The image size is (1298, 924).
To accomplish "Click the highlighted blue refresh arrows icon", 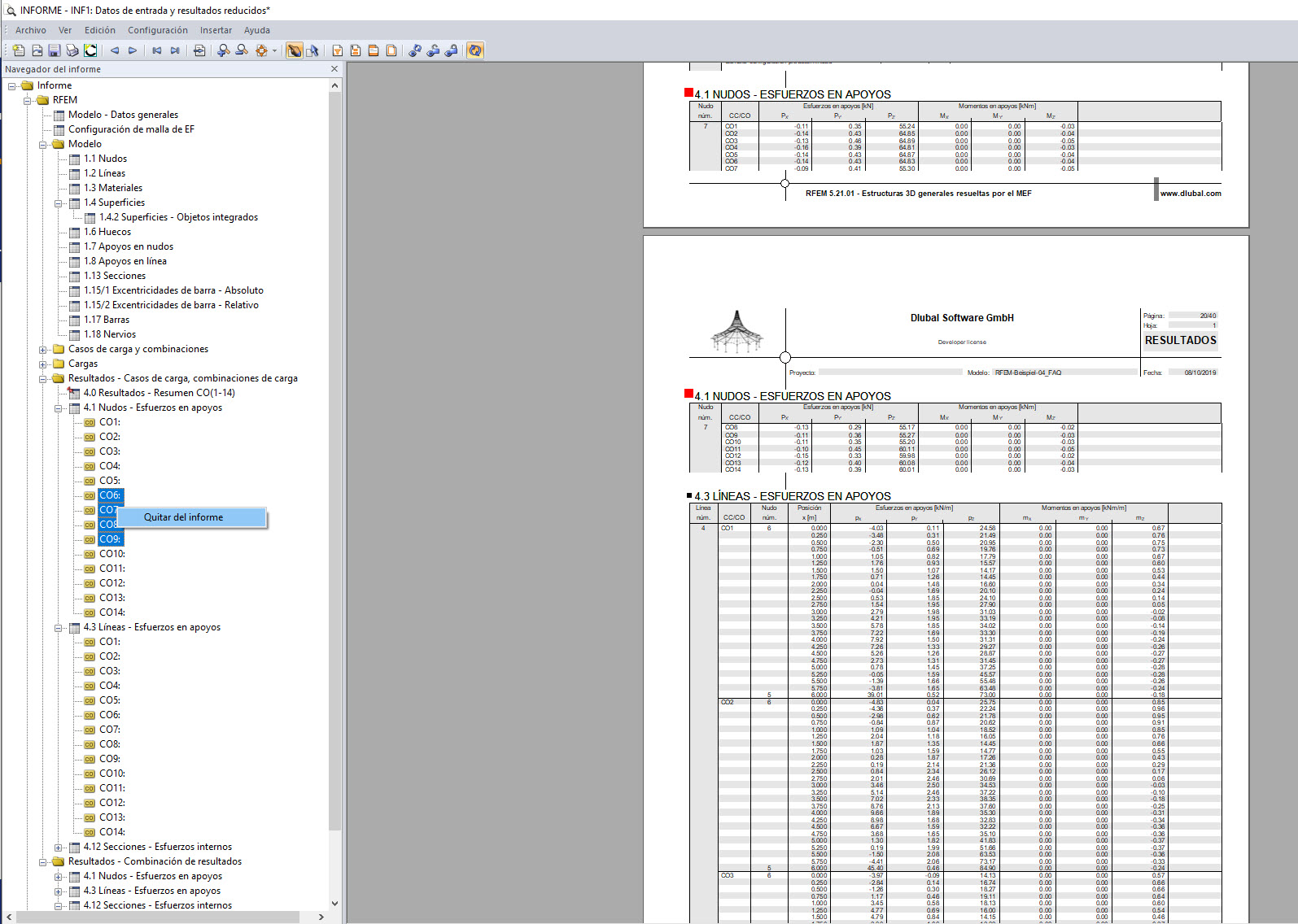I will pyautogui.click(x=475, y=50).
